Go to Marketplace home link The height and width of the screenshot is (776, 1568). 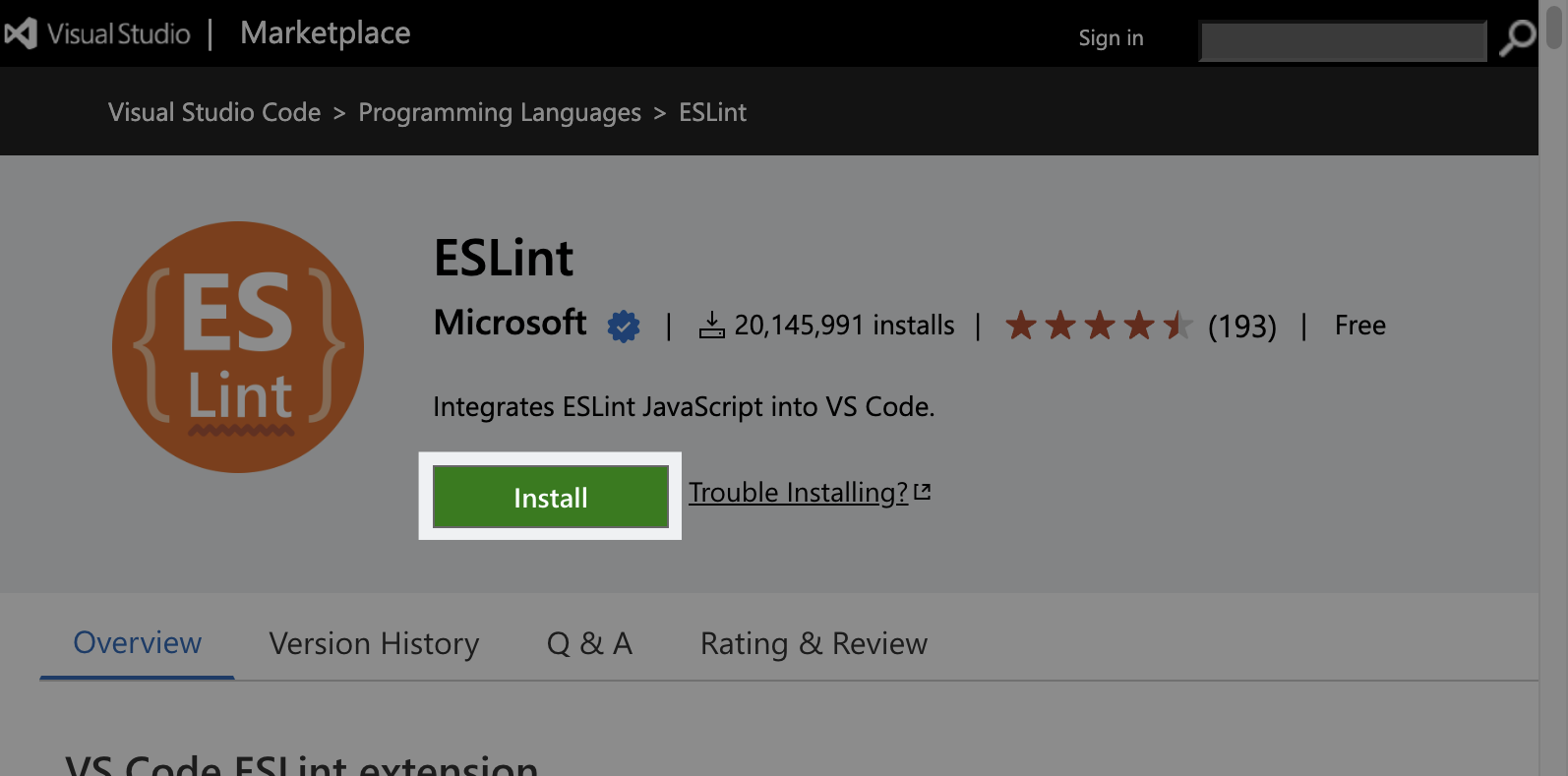[326, 33]
